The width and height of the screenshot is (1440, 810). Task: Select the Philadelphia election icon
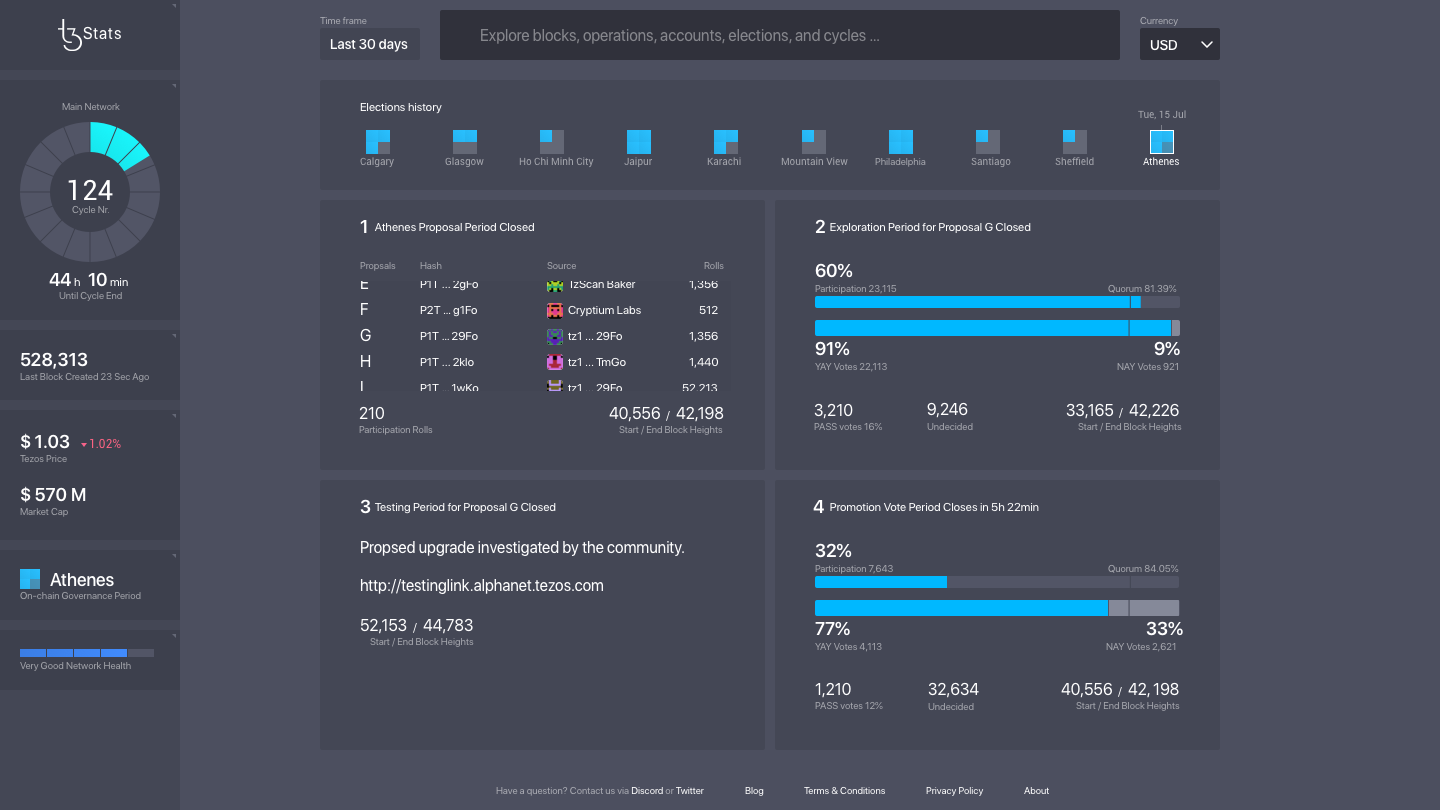click(x=899, y=141)
